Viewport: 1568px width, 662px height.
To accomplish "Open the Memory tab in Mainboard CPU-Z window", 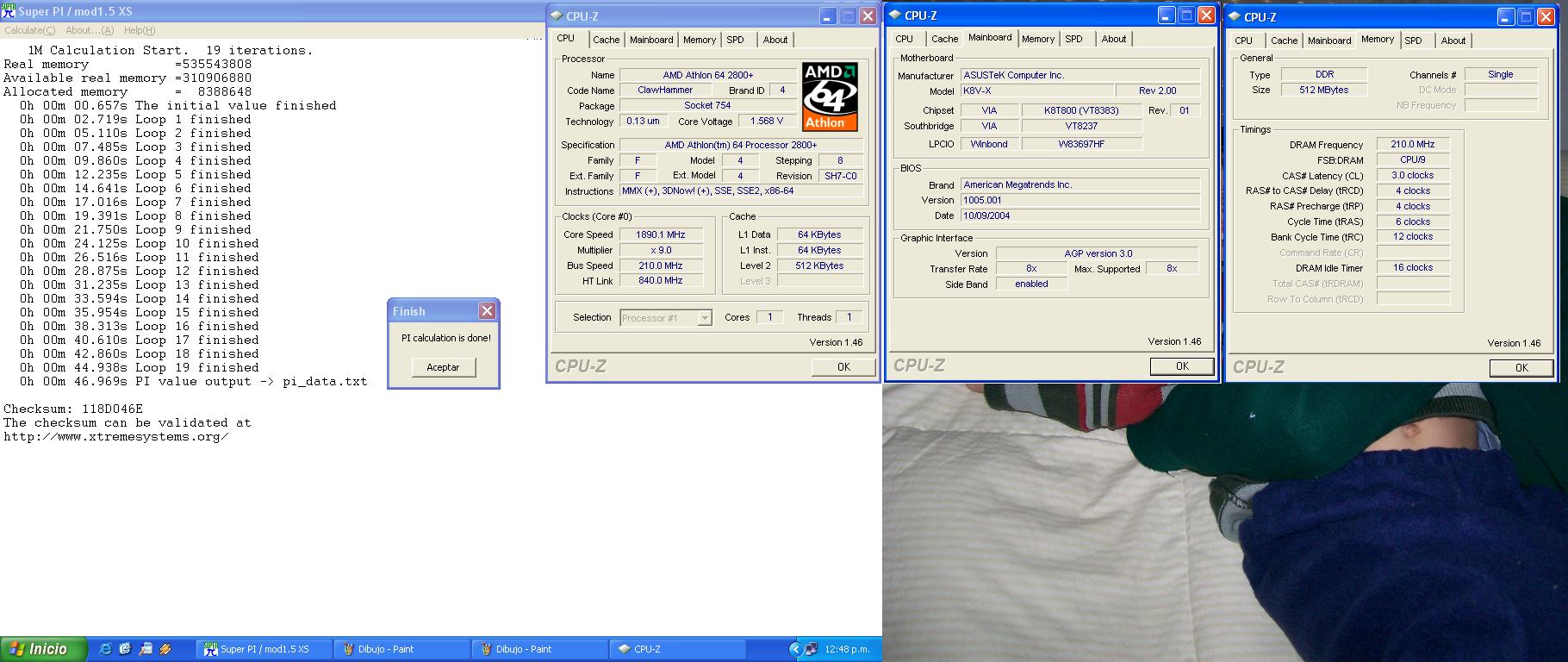I will tap(1037, 39).
